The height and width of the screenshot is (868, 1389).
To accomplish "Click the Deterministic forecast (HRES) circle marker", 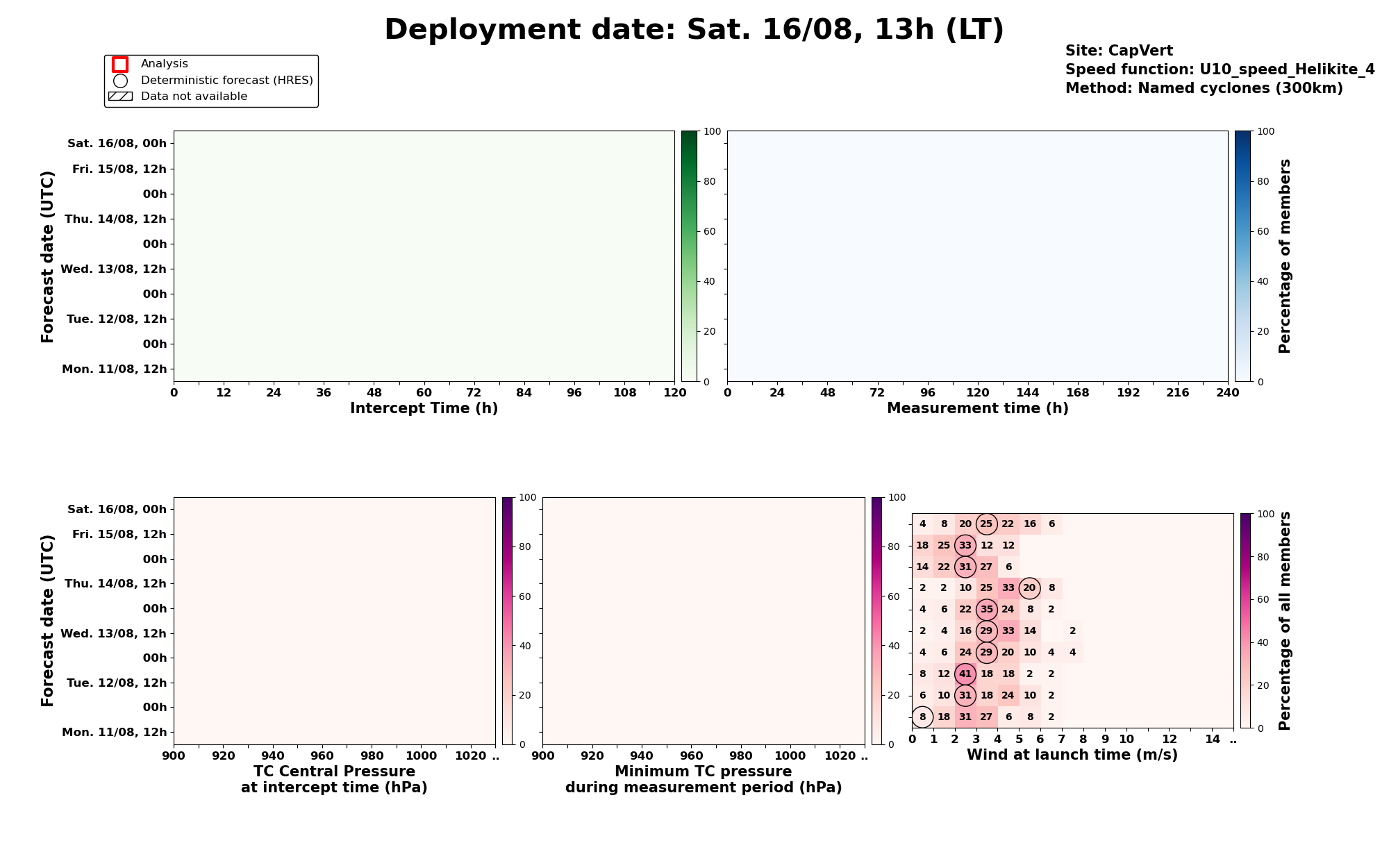I will pyautogui.click(x=120, y=81).
